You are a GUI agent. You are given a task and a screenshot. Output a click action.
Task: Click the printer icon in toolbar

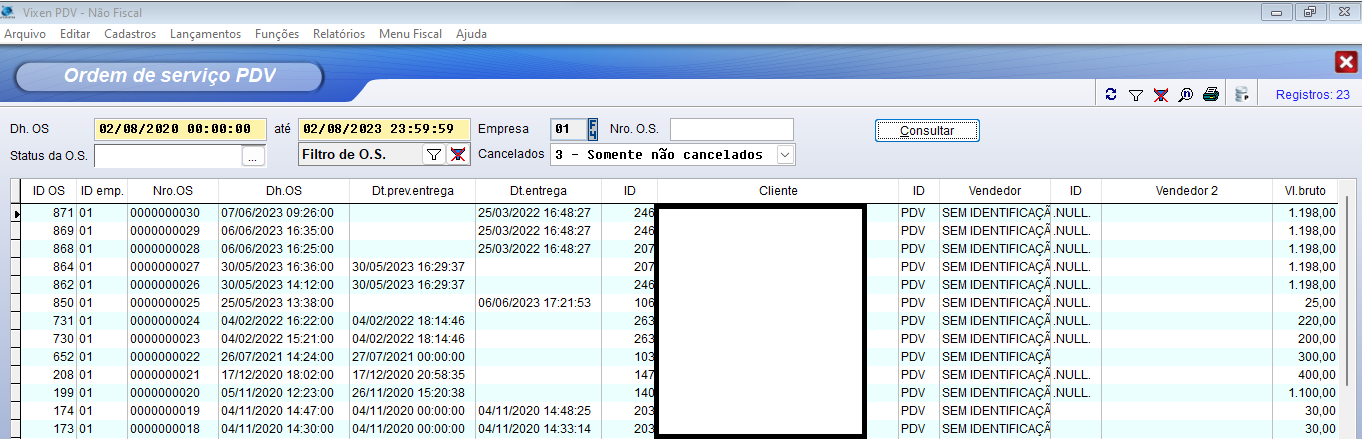[x=1211, y=95]
